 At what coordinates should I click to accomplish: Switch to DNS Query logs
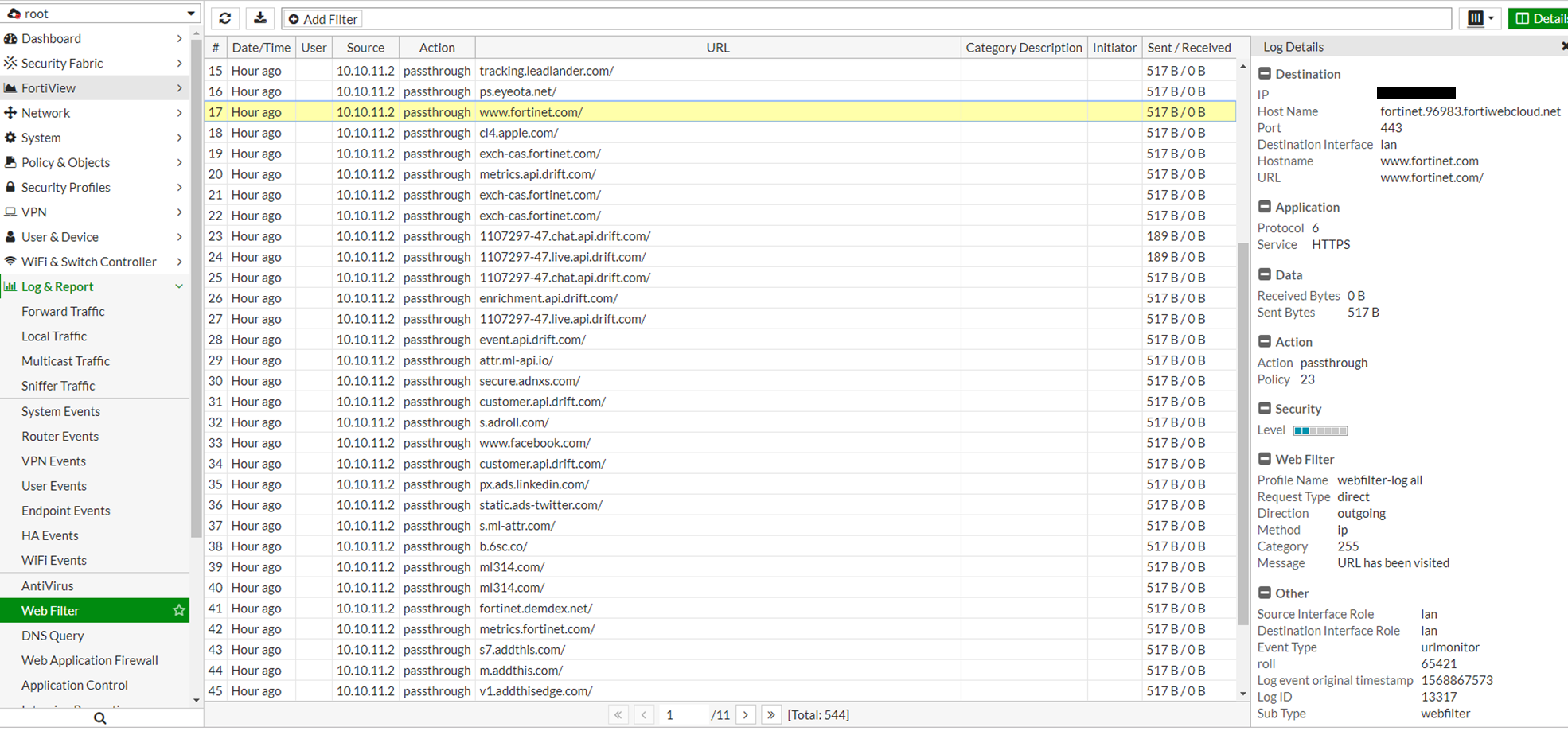pyautogui.click(x=53, y=635)
